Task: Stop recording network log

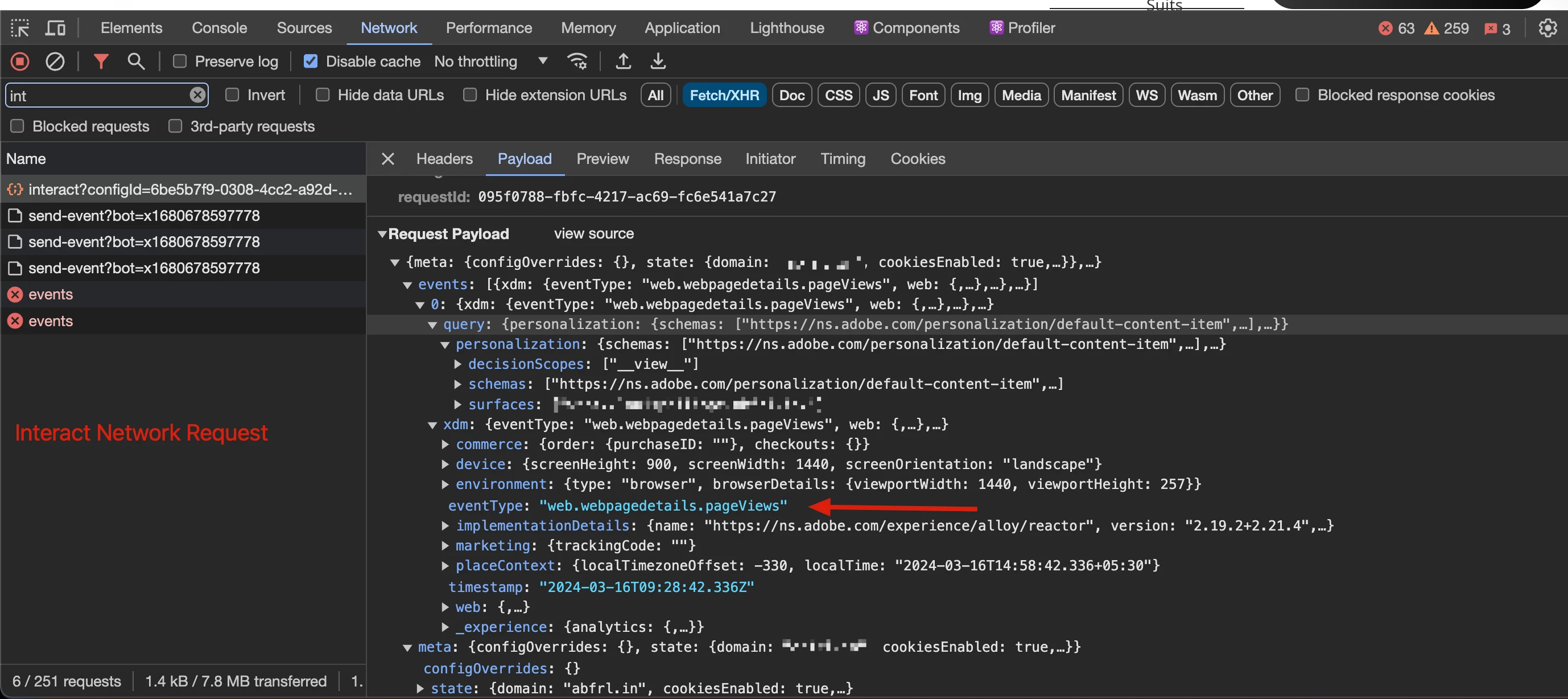Action: click(20, 61)
